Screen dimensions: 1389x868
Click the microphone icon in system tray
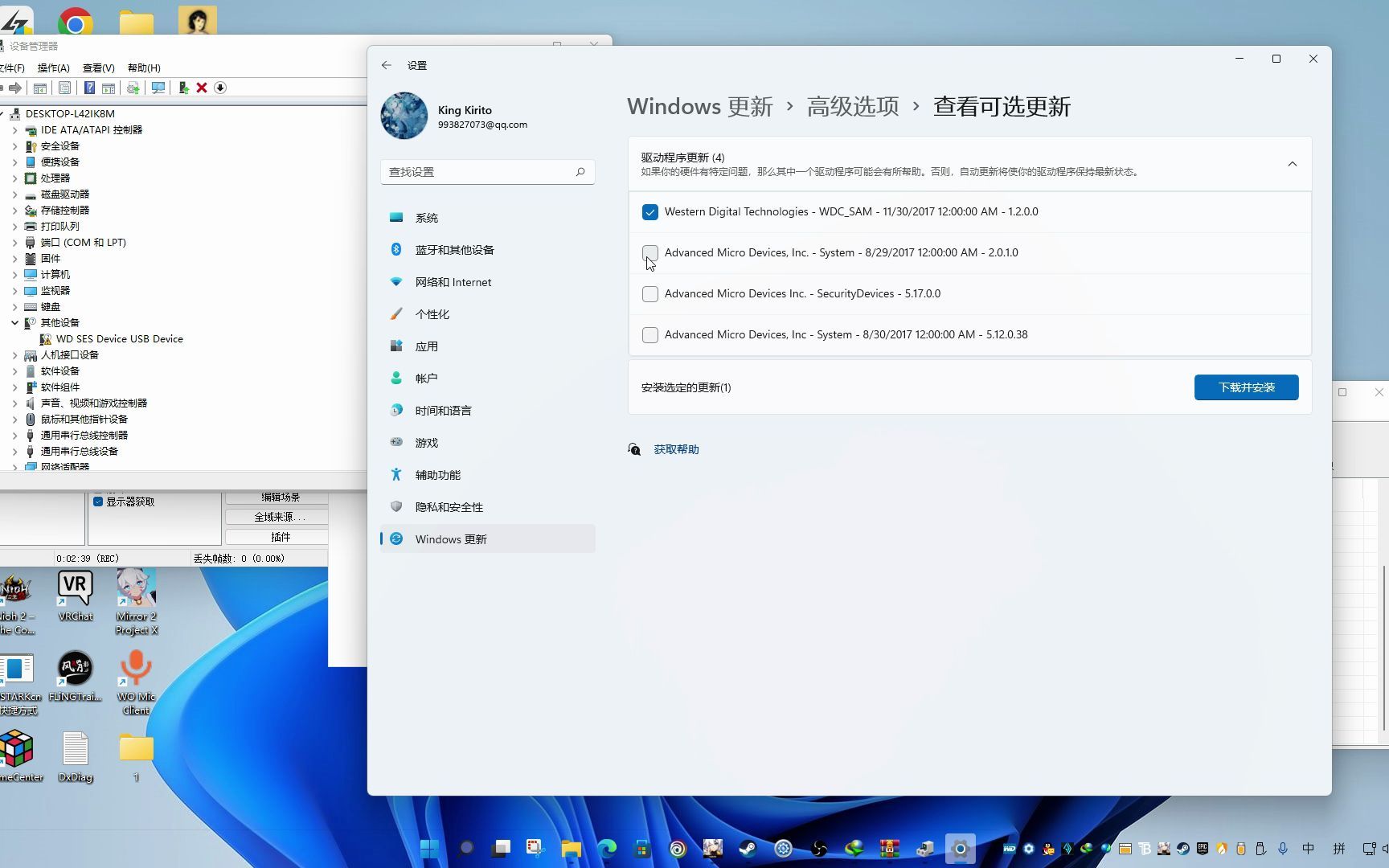tap(1283, 849)
